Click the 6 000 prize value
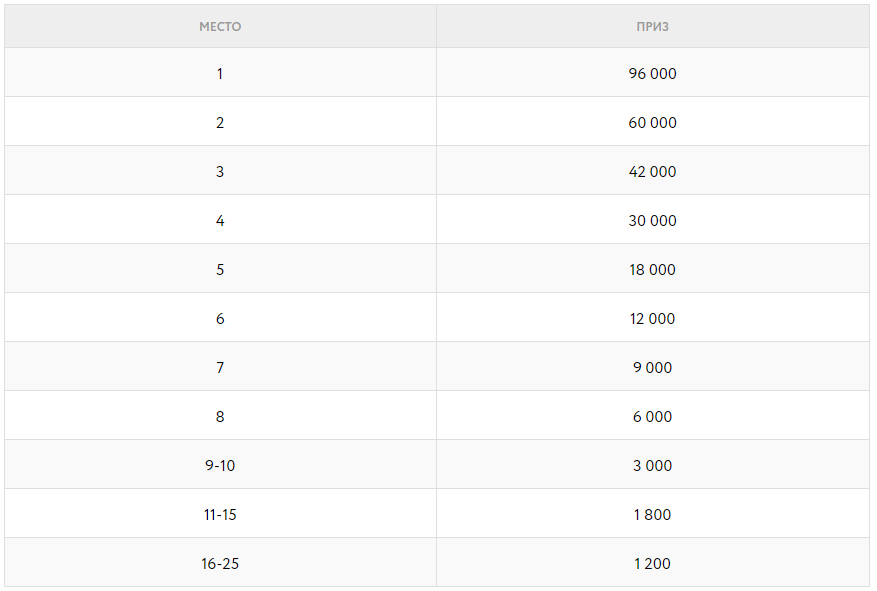 [652, 417]
